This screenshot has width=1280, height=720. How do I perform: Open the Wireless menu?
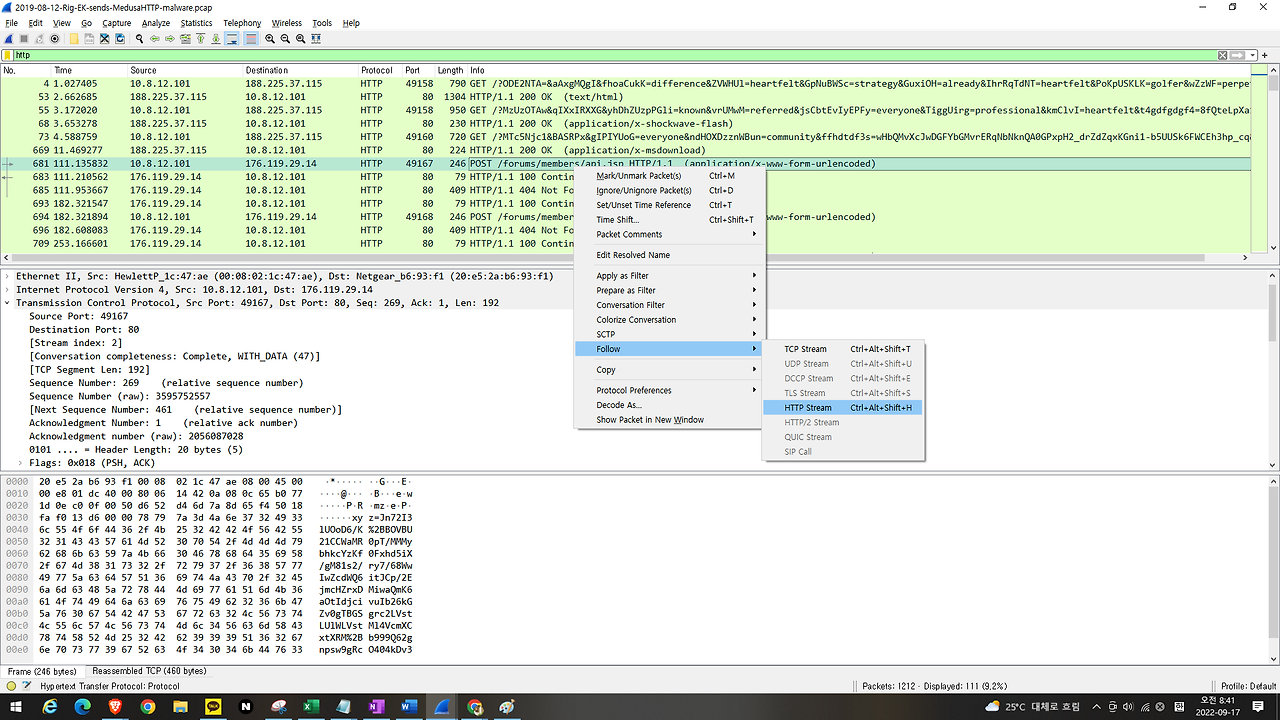coord(286,23)
